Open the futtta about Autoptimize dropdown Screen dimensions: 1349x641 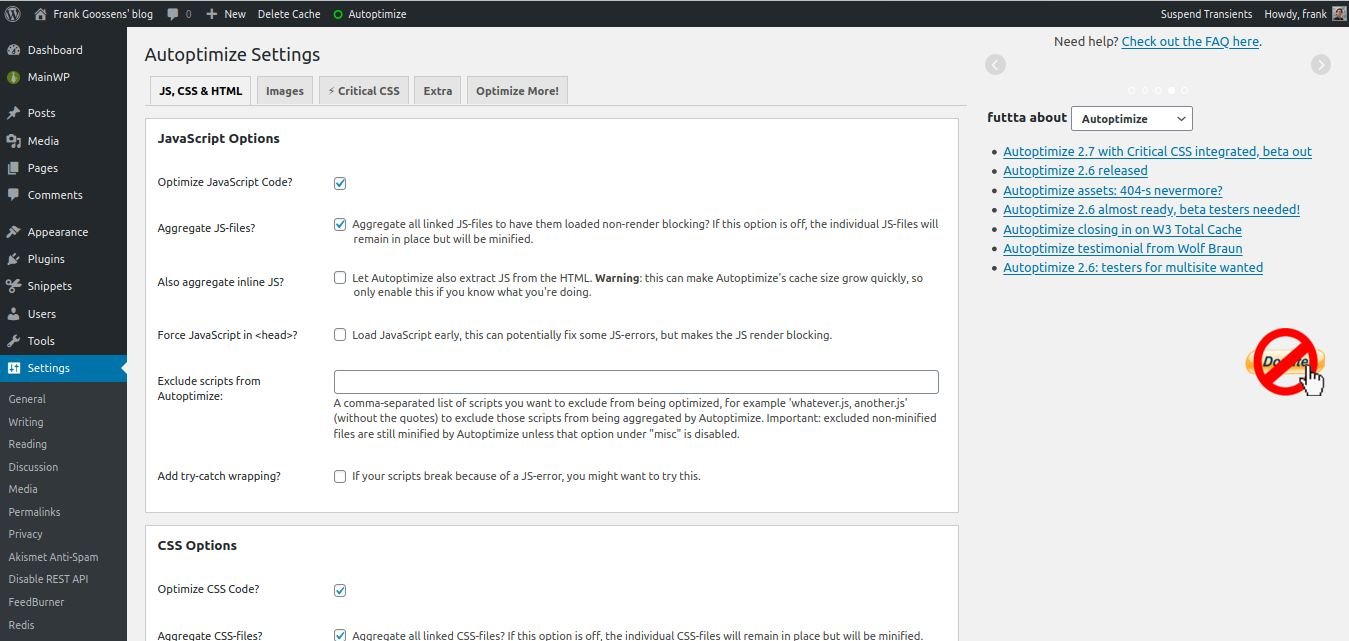(1131, 118)
